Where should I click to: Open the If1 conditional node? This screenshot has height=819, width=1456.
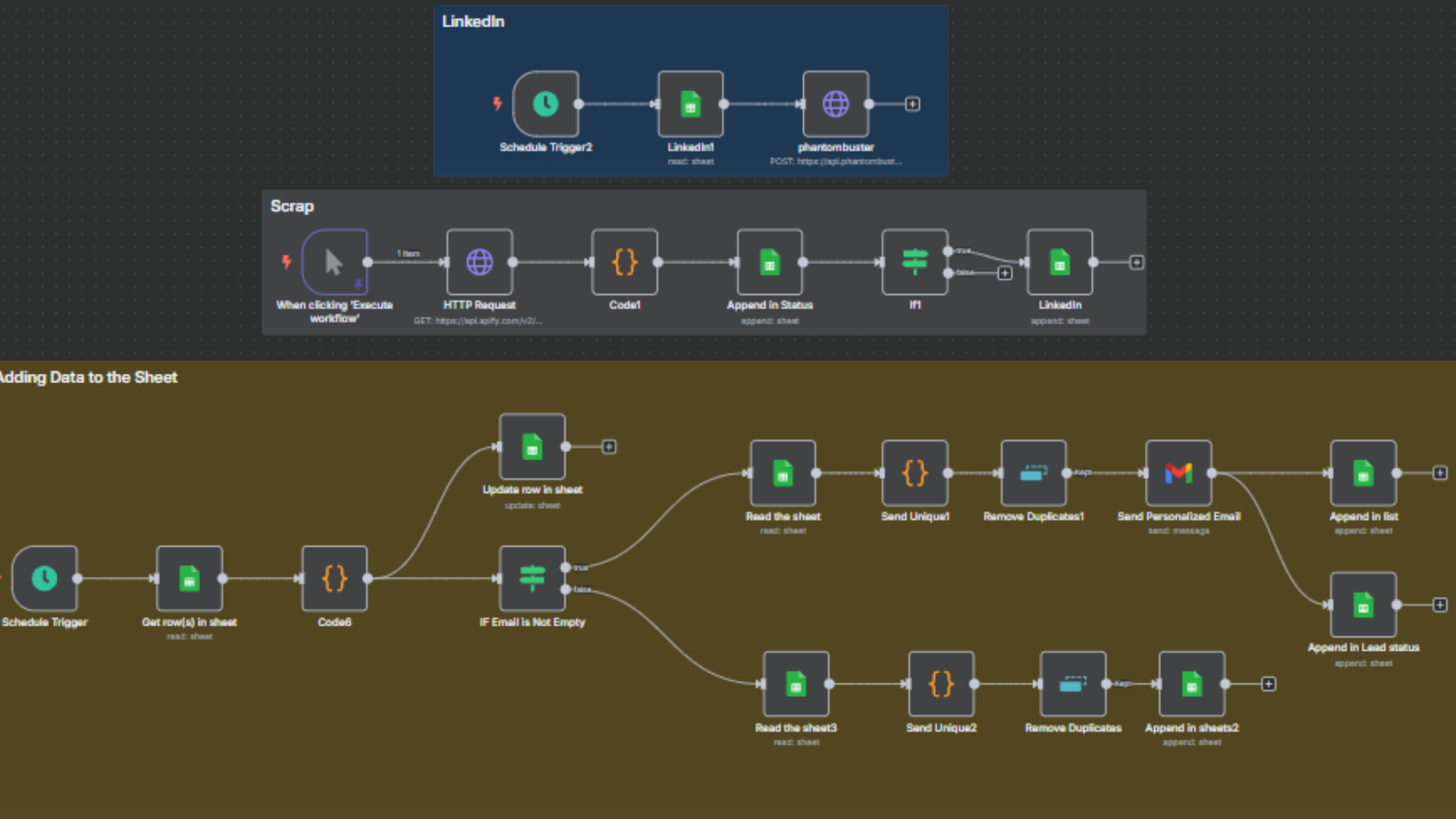pos(915,262)
